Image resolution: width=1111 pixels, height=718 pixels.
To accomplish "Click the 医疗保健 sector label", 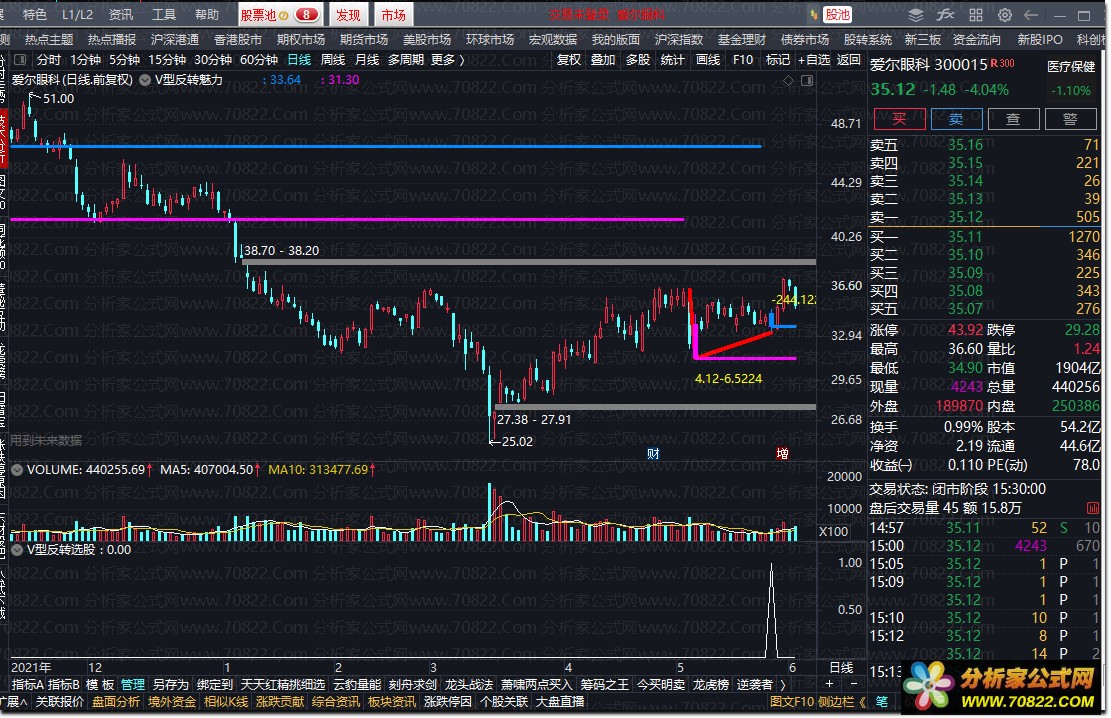I will (1071, 66).
